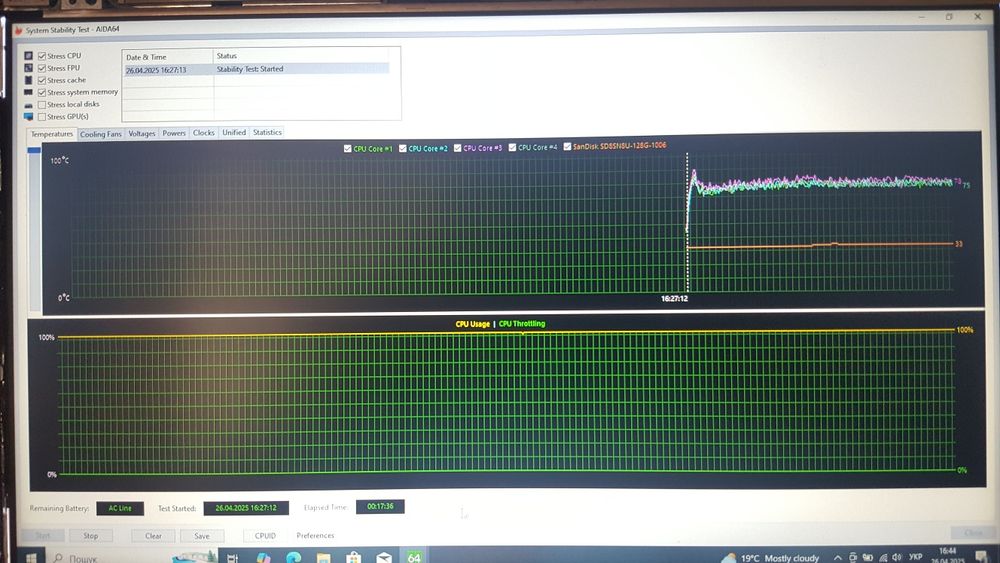Click the disk drive icon beside Stress local disks
Viewport: 1000px width, 563px height.
[x=29, y=105]
